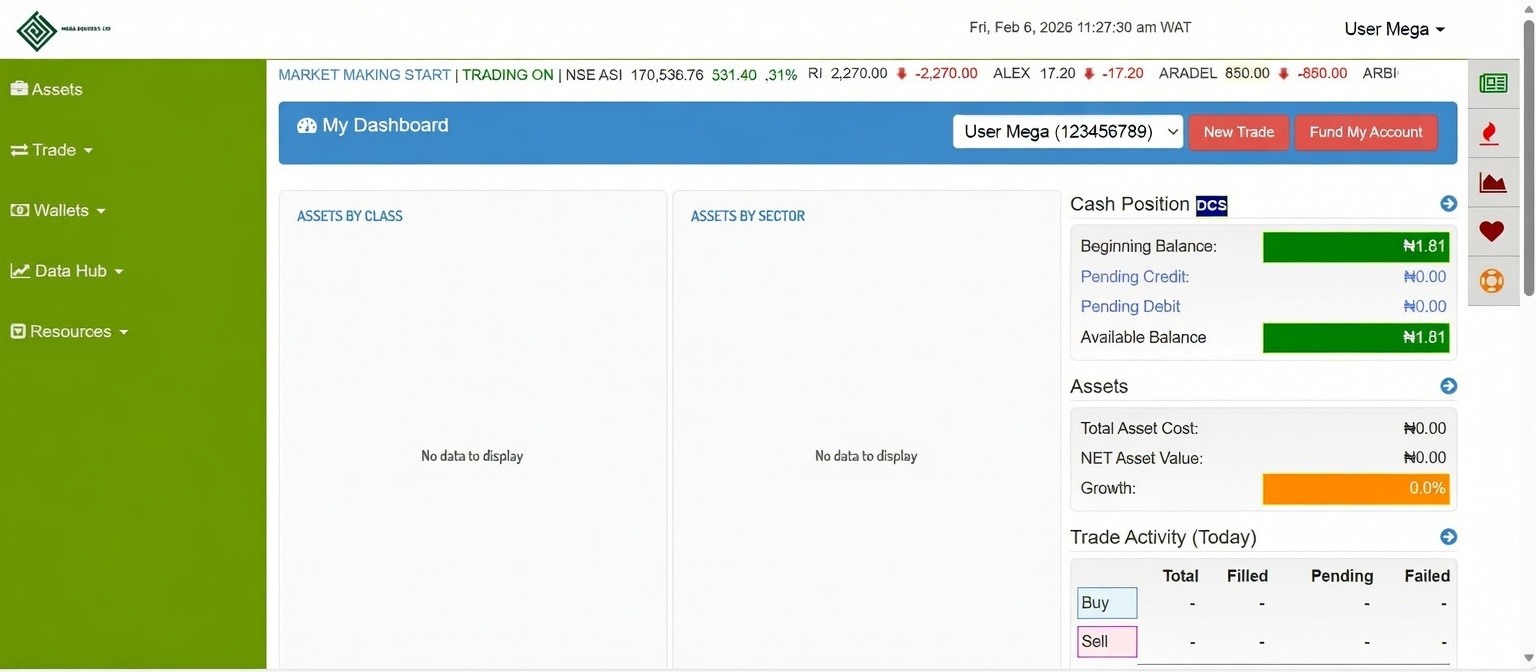1536x672 pixels.
Task: Click the ASSETS BY CLASS panel title
Action: pyautogui.click(x=350, y=216)
